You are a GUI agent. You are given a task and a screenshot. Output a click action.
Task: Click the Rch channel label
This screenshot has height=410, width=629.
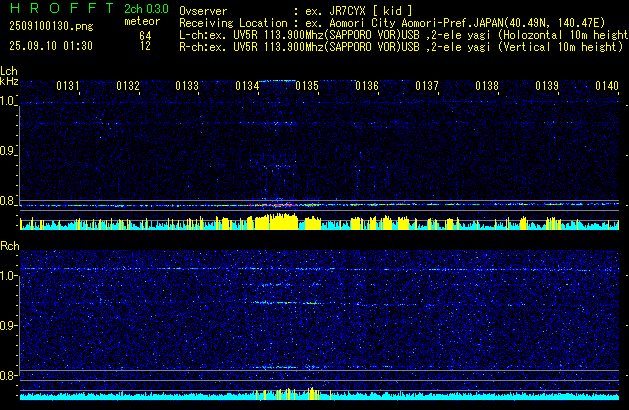[x=10, y=246]
